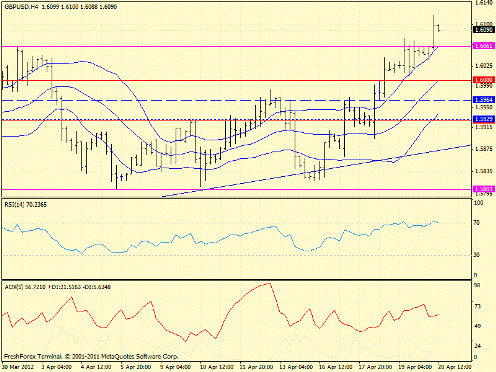
Task: Click the 4 Apr 12:00 time label
Action: point(96,367)
